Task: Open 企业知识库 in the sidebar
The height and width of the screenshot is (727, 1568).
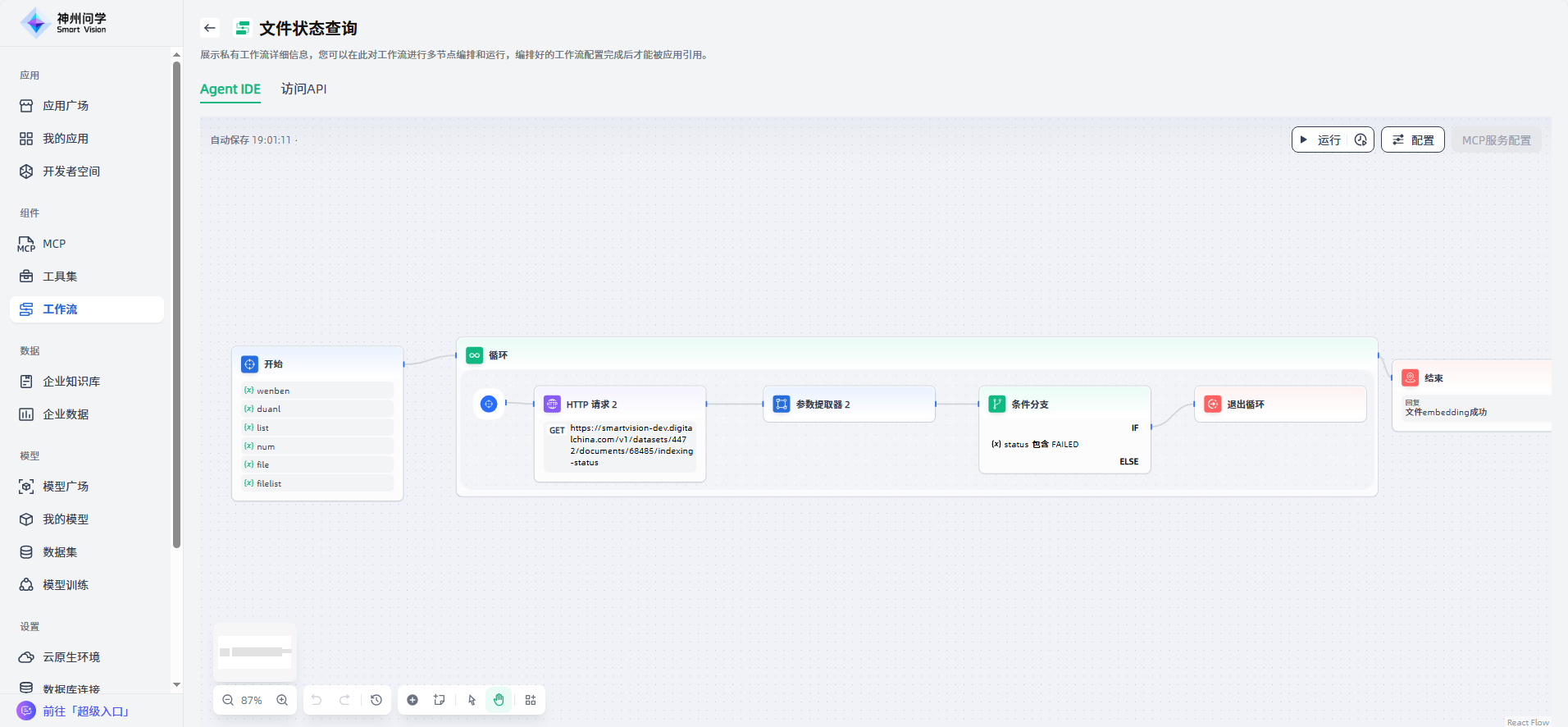Action: [x=71, y=382]
